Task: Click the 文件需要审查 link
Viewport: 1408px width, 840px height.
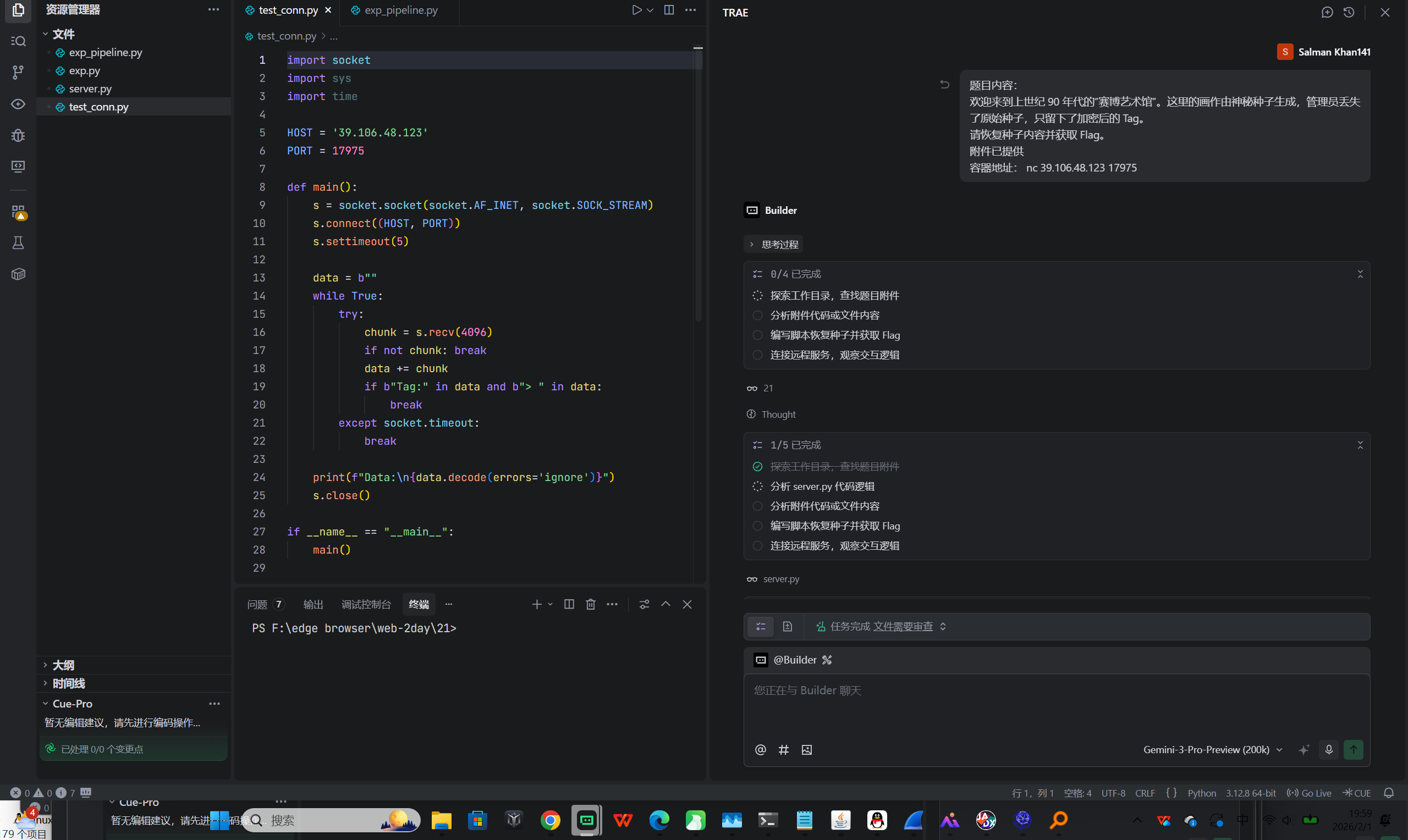Action: click(x=903, y=626)
